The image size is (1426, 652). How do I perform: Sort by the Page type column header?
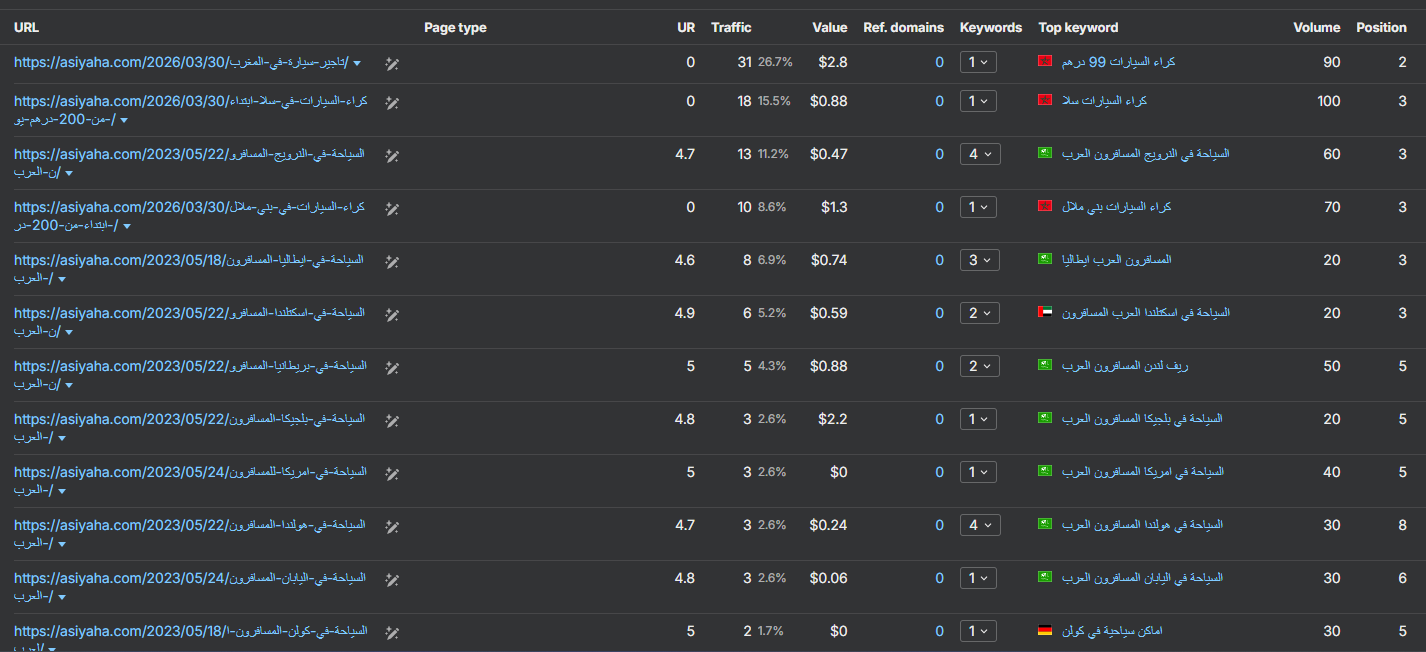(x=455, y=28)
